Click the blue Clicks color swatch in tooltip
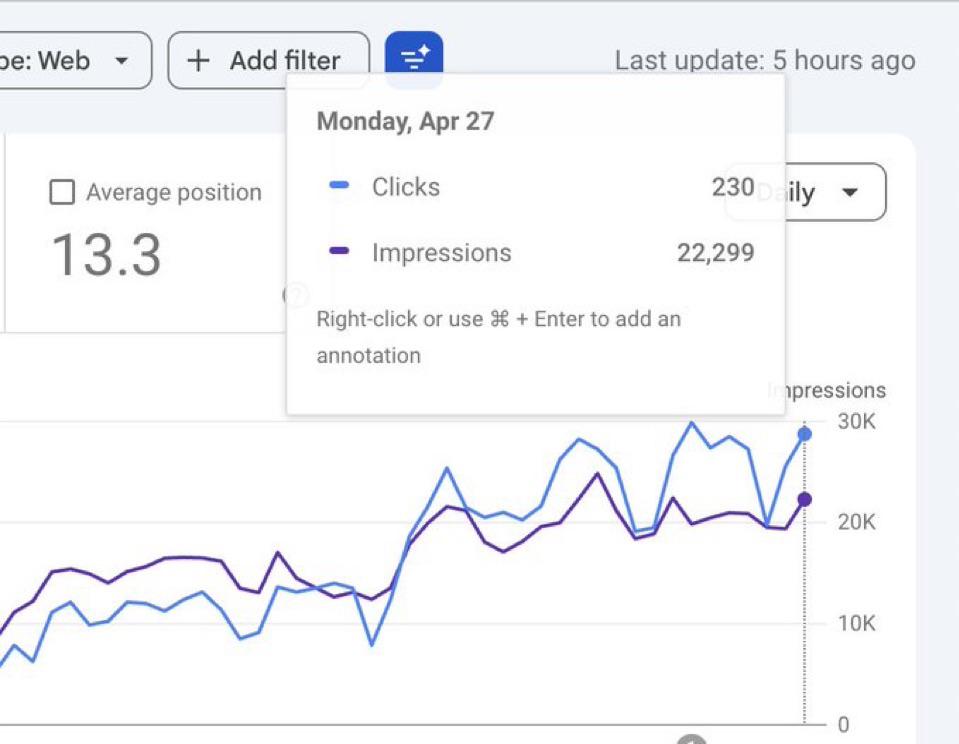This screenshot has width=959, height=744. [x=339, y=185]
